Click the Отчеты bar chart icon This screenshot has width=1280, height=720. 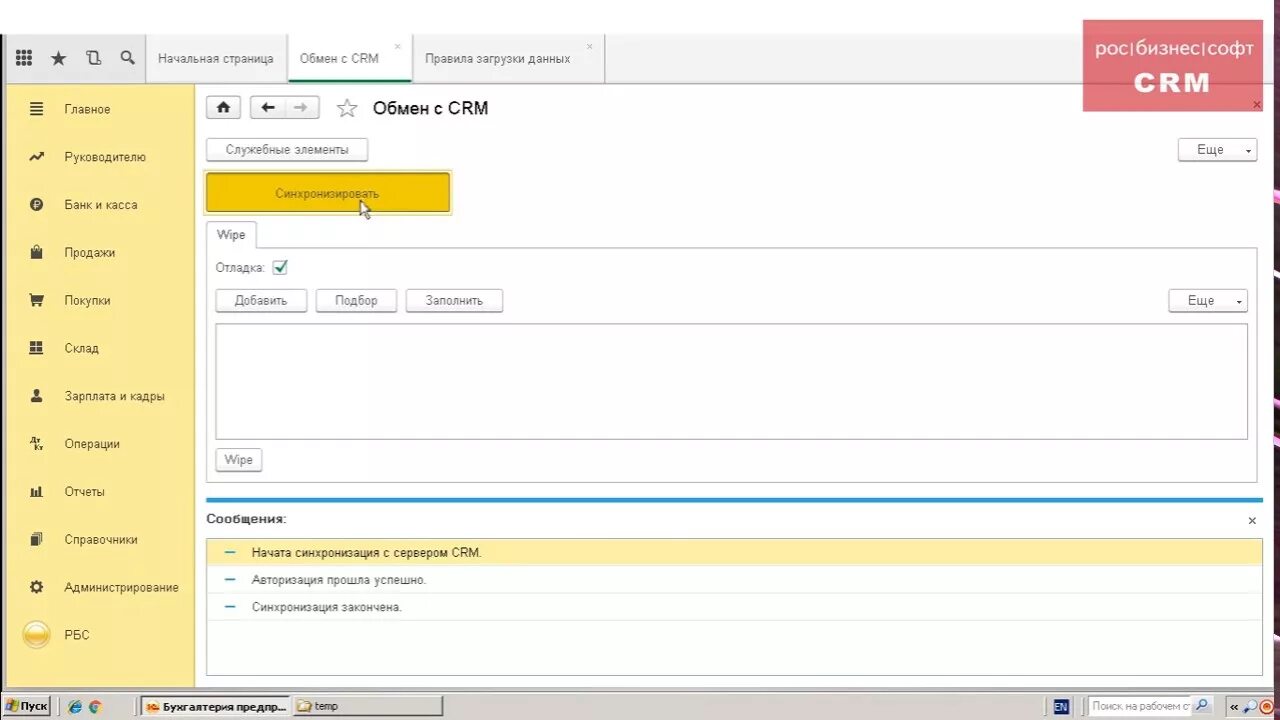37,492
